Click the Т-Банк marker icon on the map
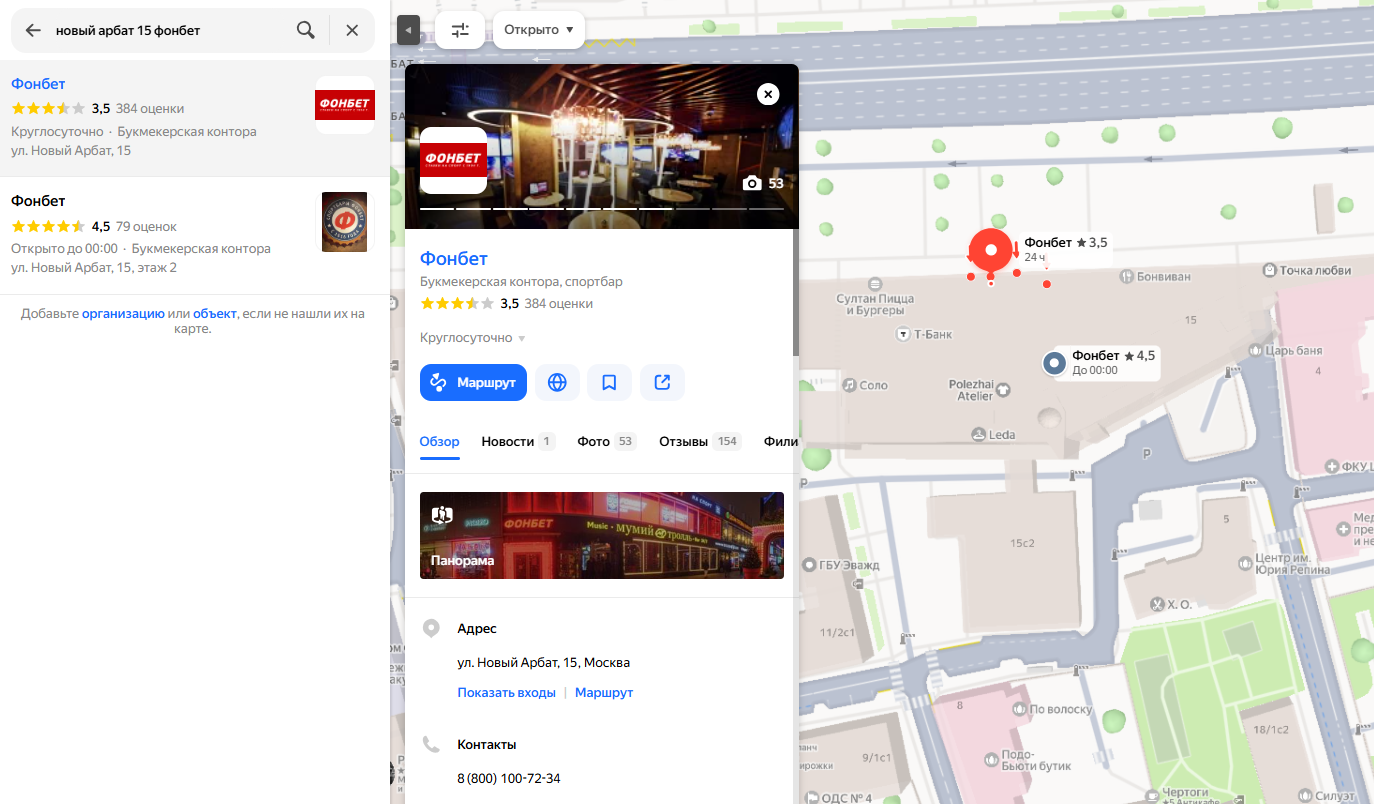 click(904, 334)
